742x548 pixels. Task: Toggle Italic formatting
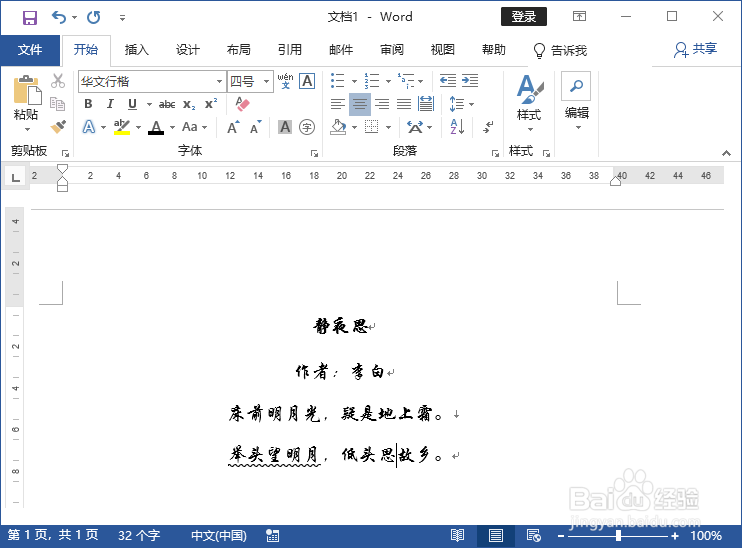110,104
